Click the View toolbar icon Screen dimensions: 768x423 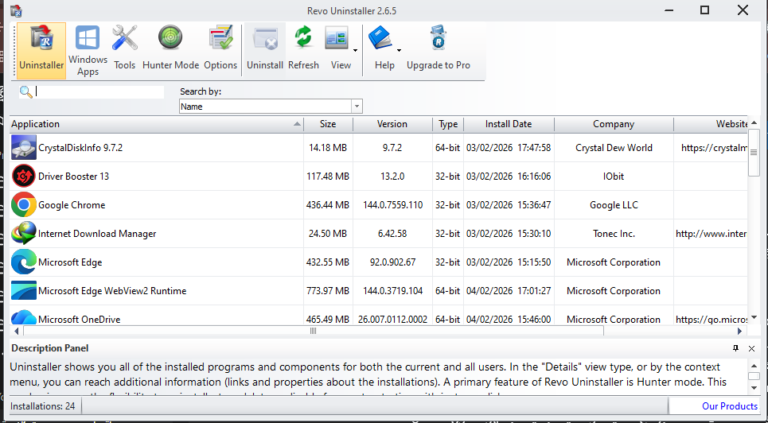336,38
